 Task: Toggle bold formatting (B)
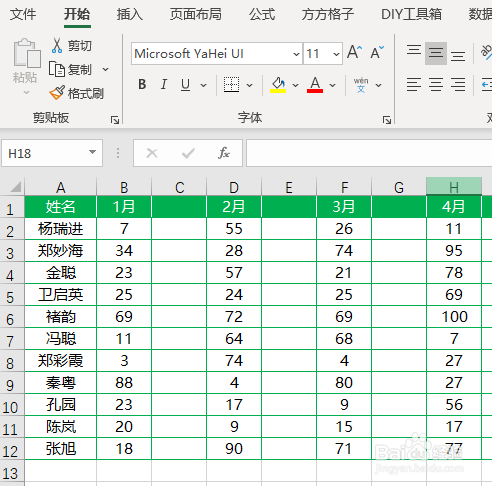pos(142,85)
